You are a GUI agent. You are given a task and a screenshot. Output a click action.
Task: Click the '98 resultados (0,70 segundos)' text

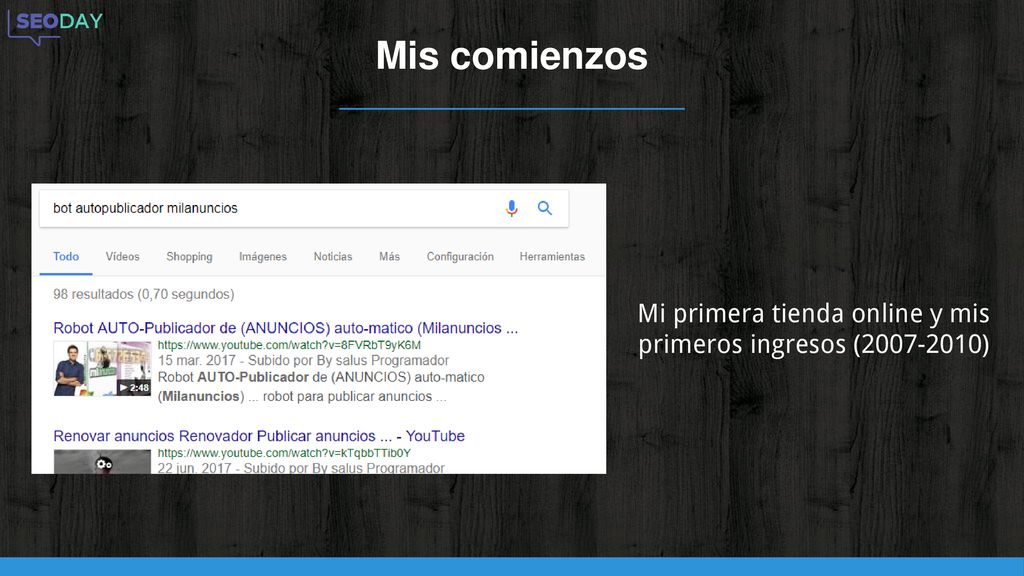pyautogui.click(x=144, y=295)
